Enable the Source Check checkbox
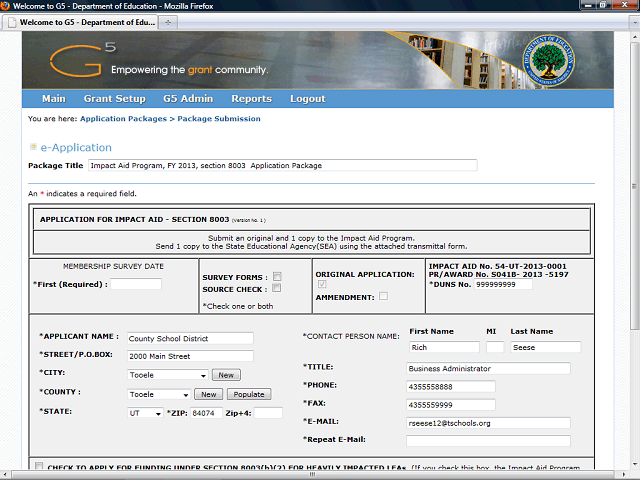The image size is (640, 480). [278, 288]
